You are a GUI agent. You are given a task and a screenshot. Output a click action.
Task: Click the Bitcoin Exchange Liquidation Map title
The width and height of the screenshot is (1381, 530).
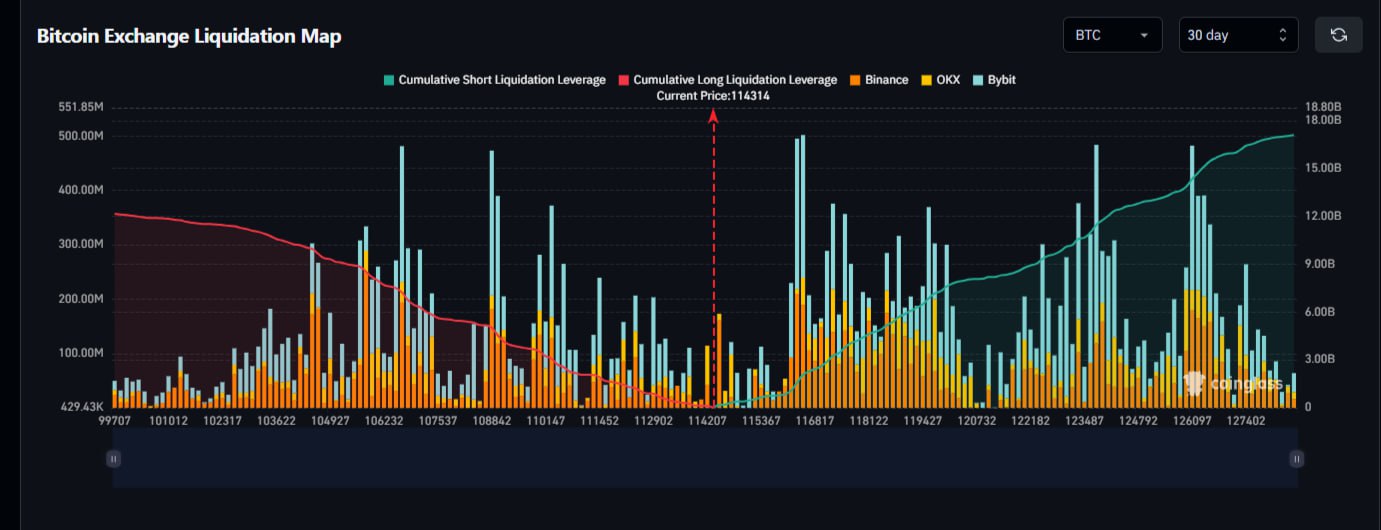[x=189, y=36]
